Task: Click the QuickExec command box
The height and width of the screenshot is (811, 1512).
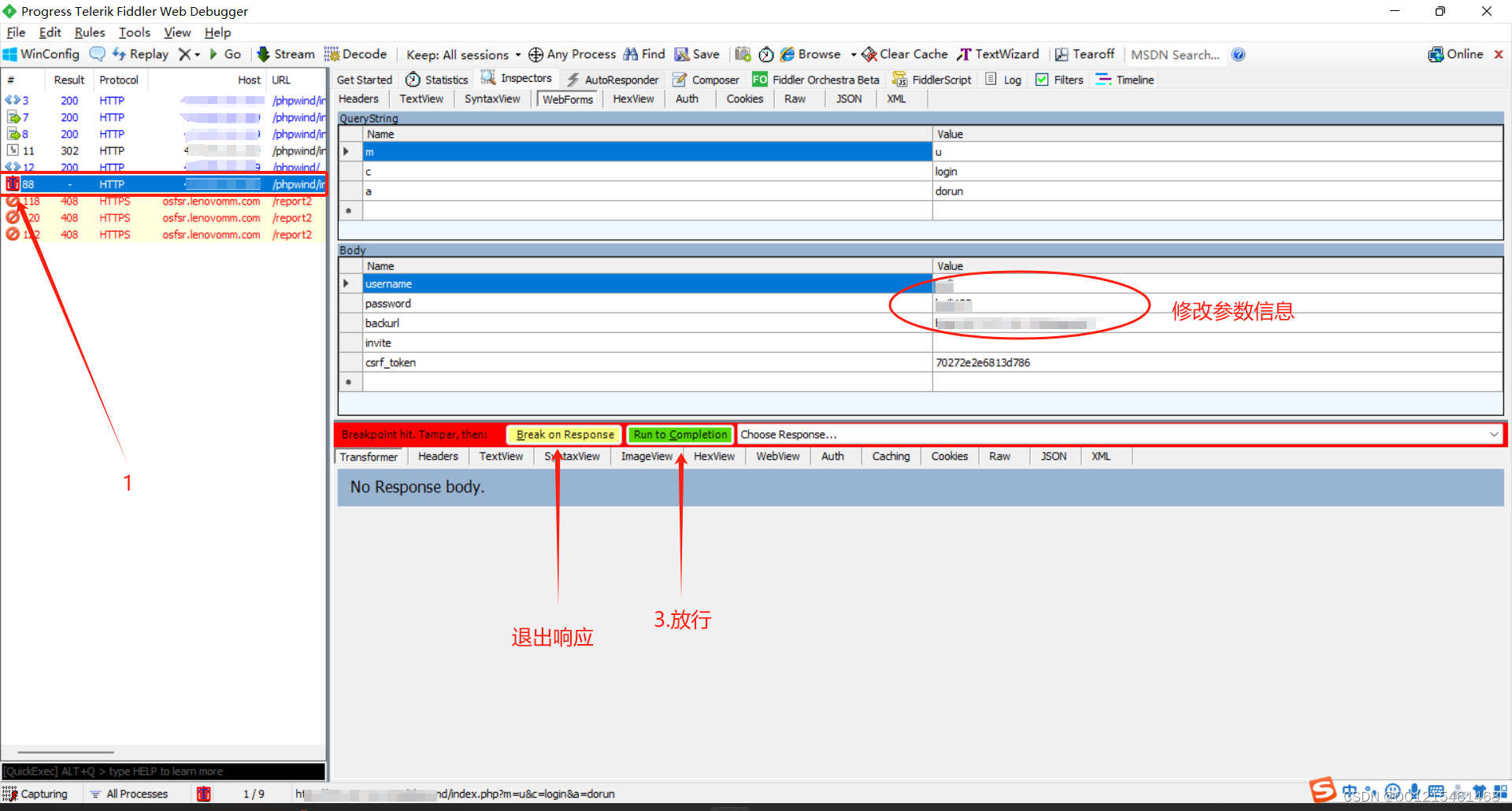Action: click(164, 772)
